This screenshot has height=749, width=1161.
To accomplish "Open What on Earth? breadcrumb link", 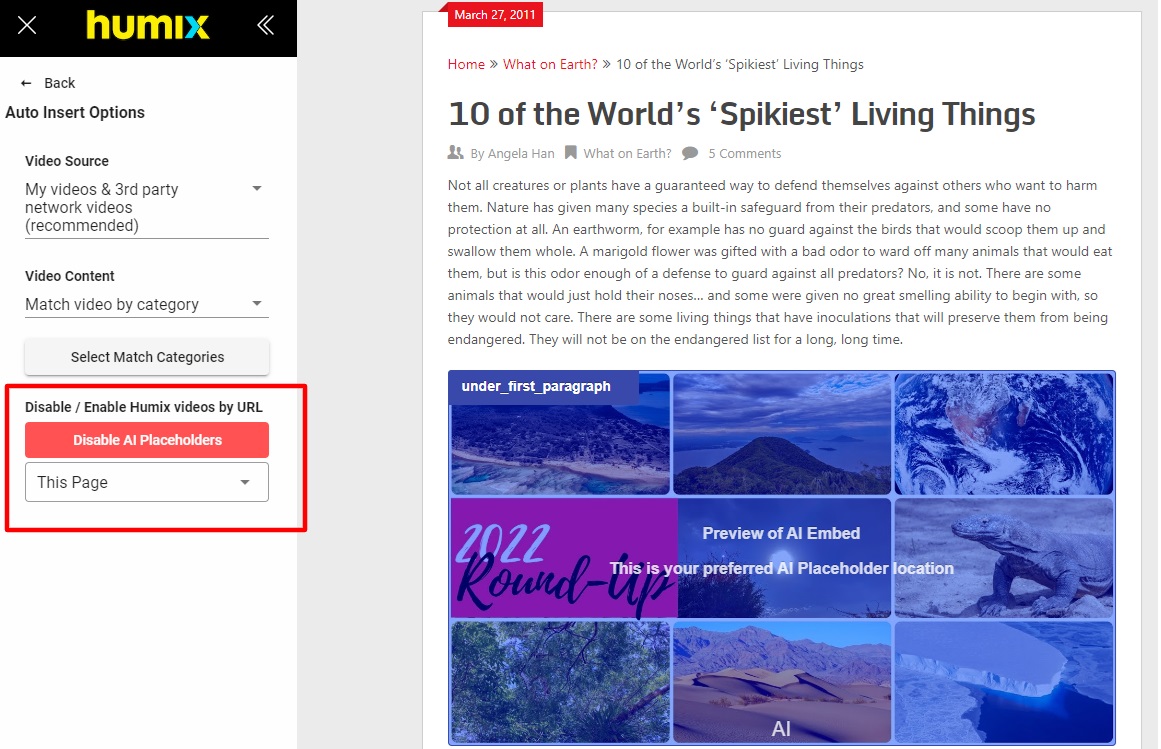I will [550, 64].
